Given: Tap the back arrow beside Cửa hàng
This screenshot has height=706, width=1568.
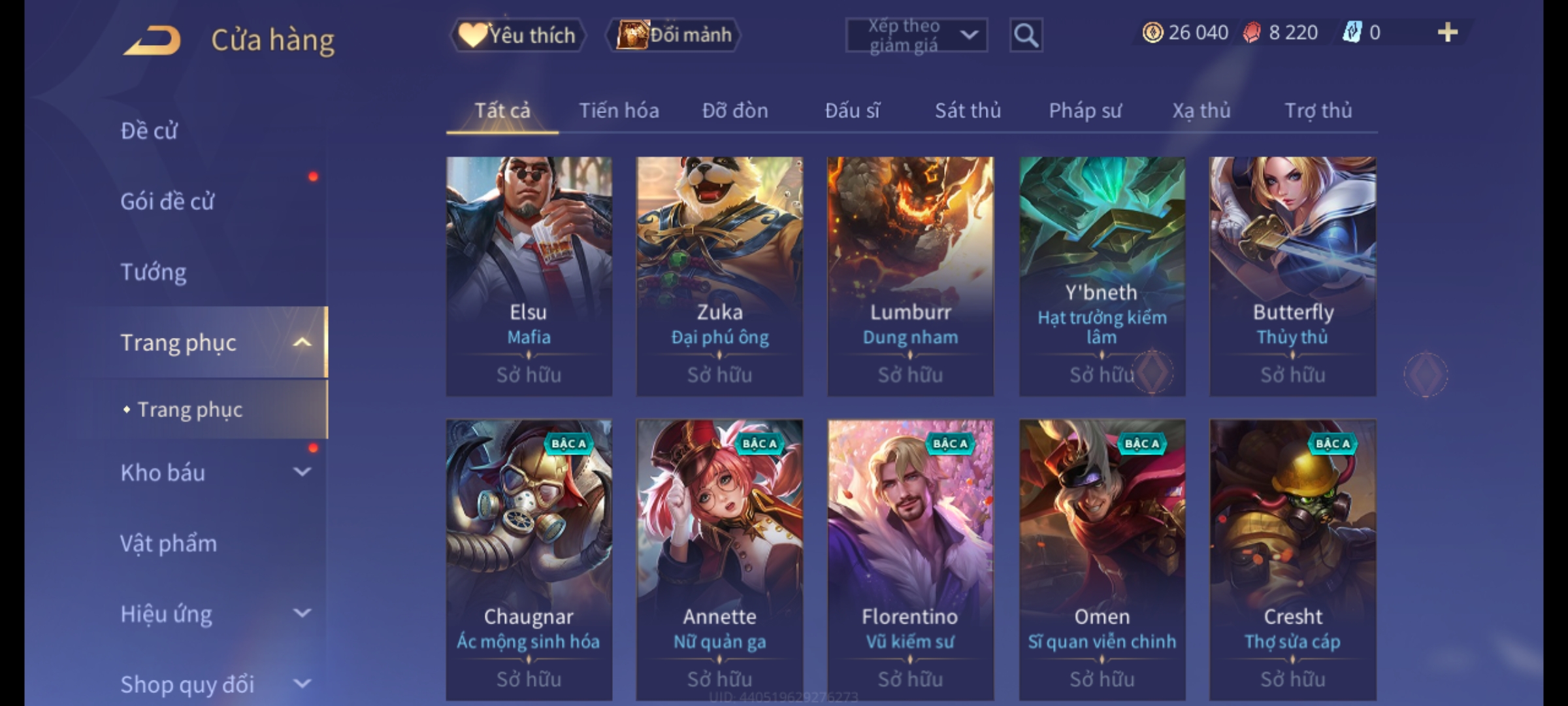Looking at the screenshot, I should 152,41.
